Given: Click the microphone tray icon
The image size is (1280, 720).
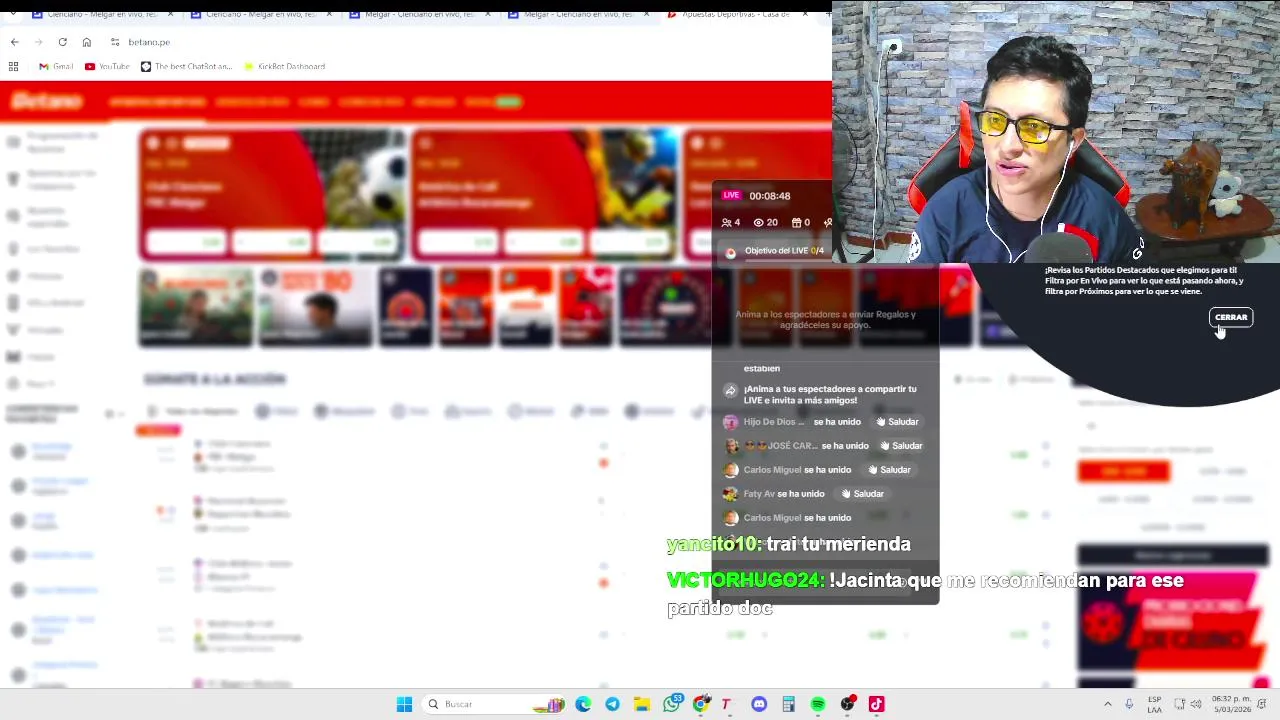Looking at the screenshot, I should [1129, 704].
